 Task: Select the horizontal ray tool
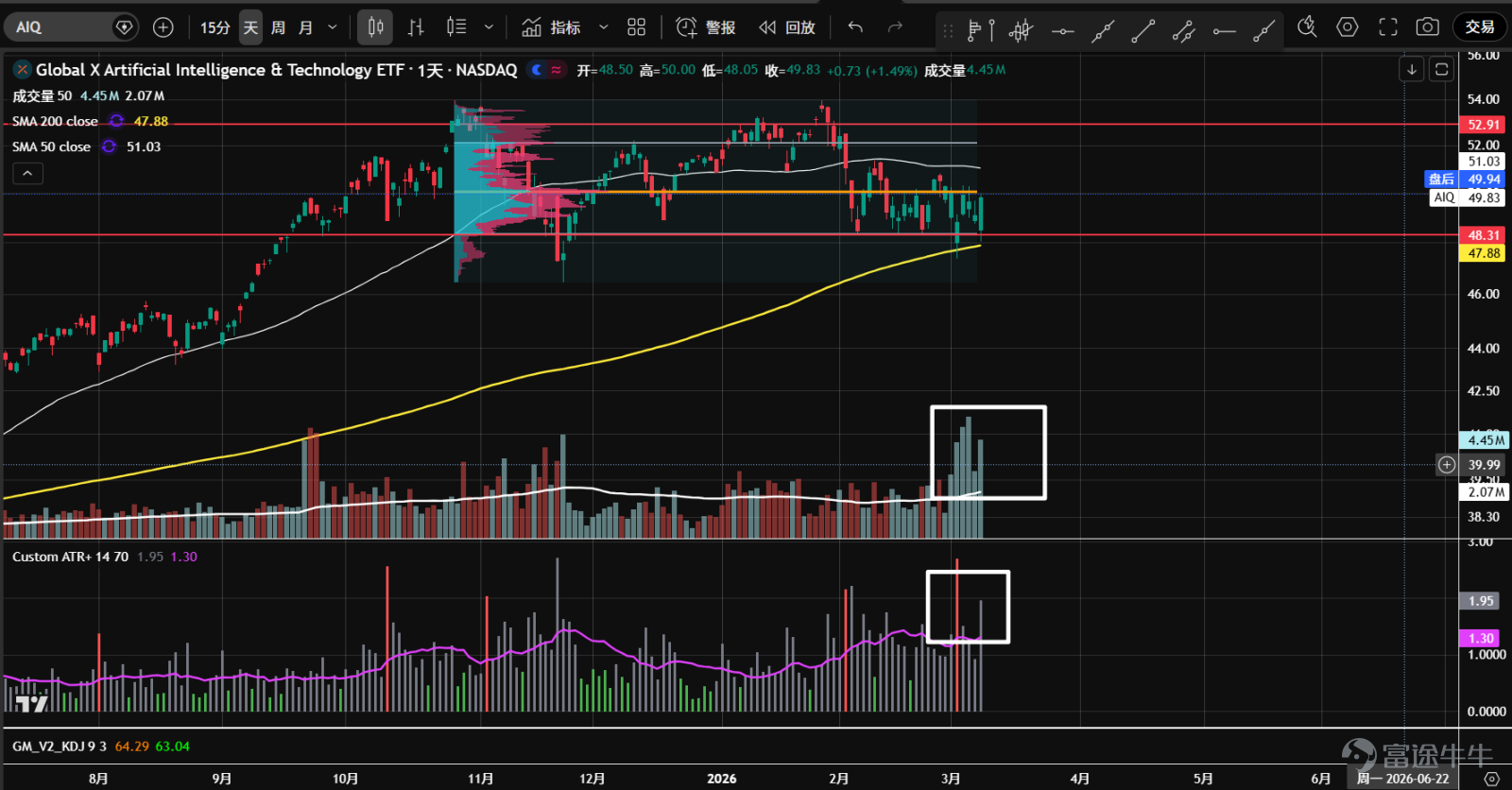pyautogui.click(x=1225, y=31)
